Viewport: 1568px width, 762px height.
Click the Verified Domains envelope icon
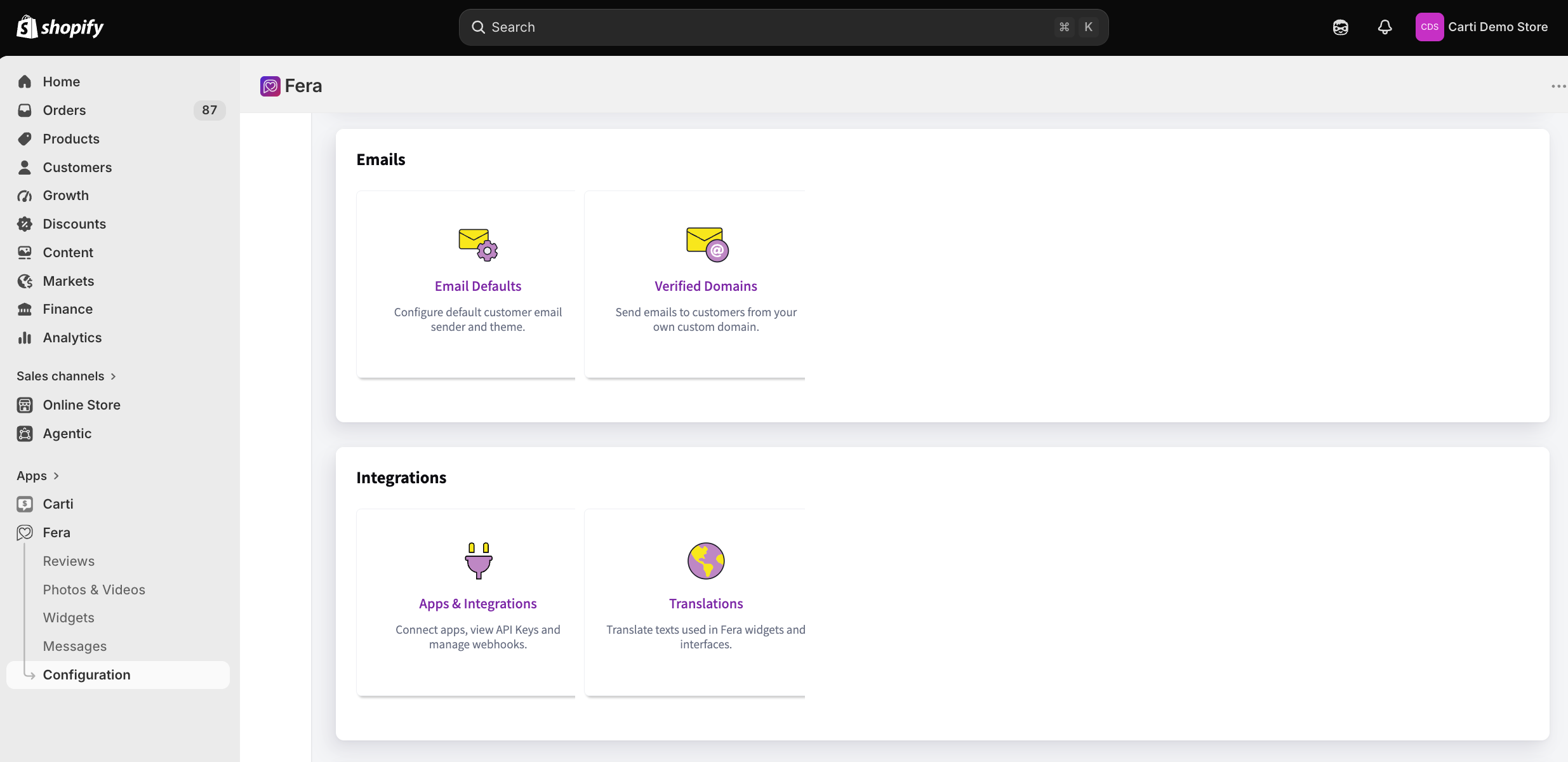click(x=707, y=244)
